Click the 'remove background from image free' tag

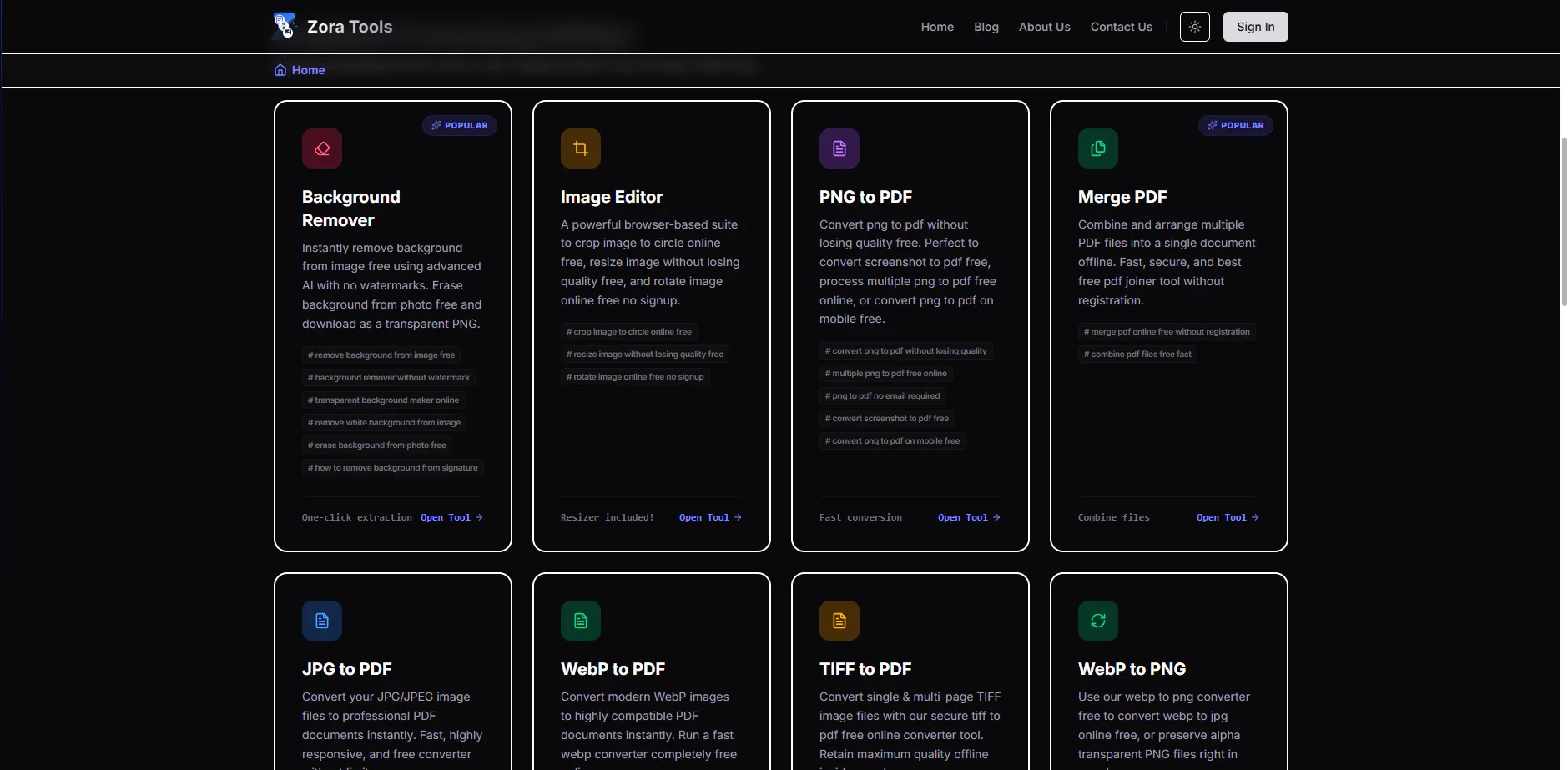tap(381, 355)
